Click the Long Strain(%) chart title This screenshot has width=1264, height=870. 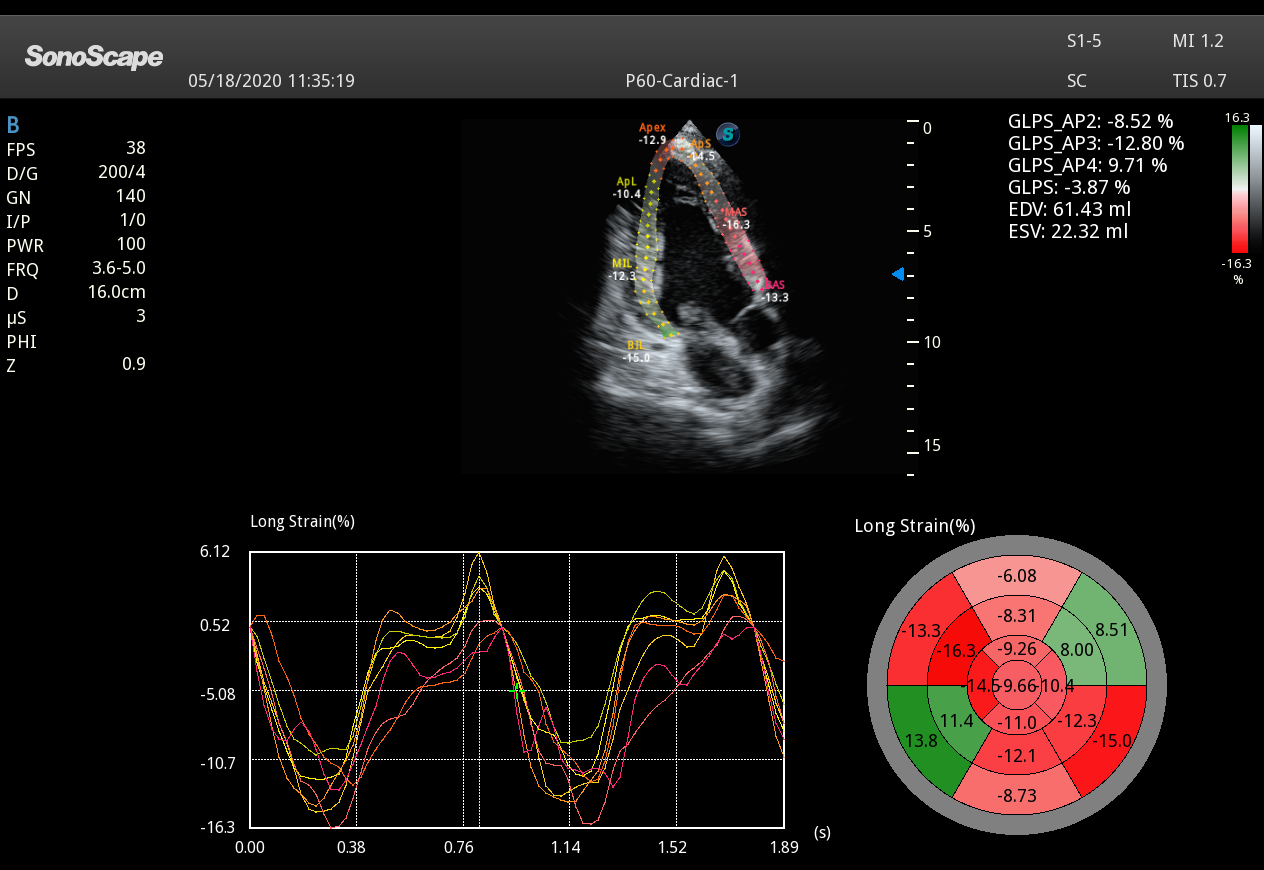[302, 521]
